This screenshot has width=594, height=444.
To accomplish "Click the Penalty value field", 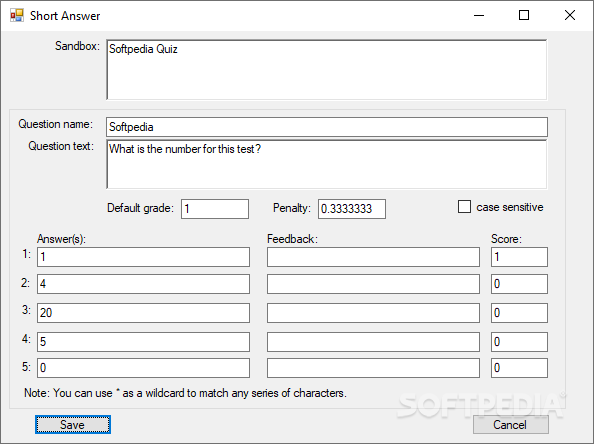I will pyautogui.click(x=352, y=209).
